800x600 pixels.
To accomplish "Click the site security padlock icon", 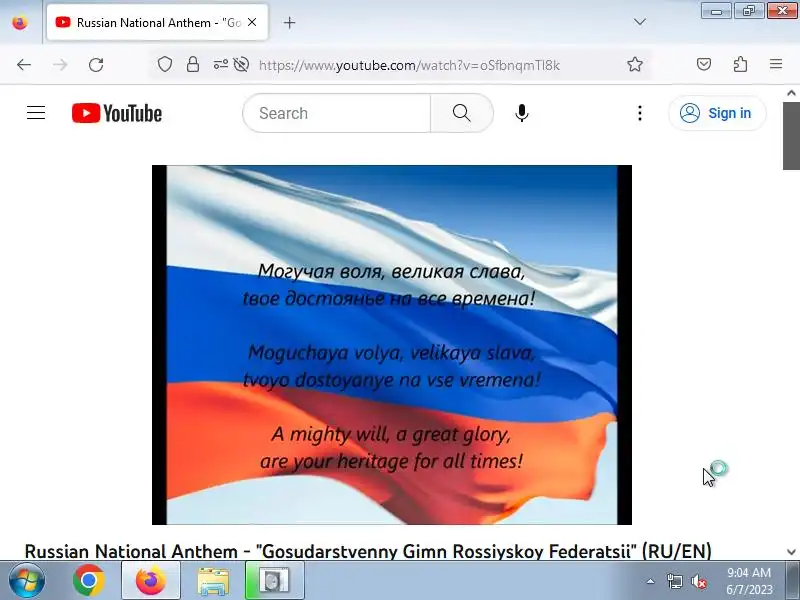I will (193, 64).
